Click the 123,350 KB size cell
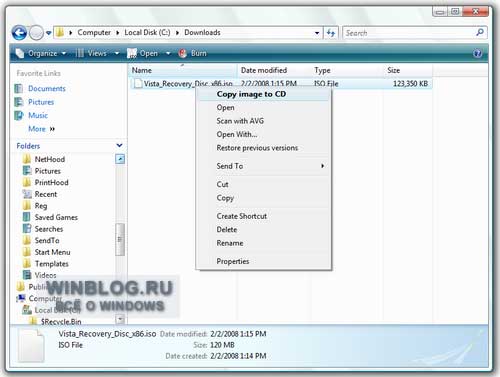500x377 pixels. [410, 83]
